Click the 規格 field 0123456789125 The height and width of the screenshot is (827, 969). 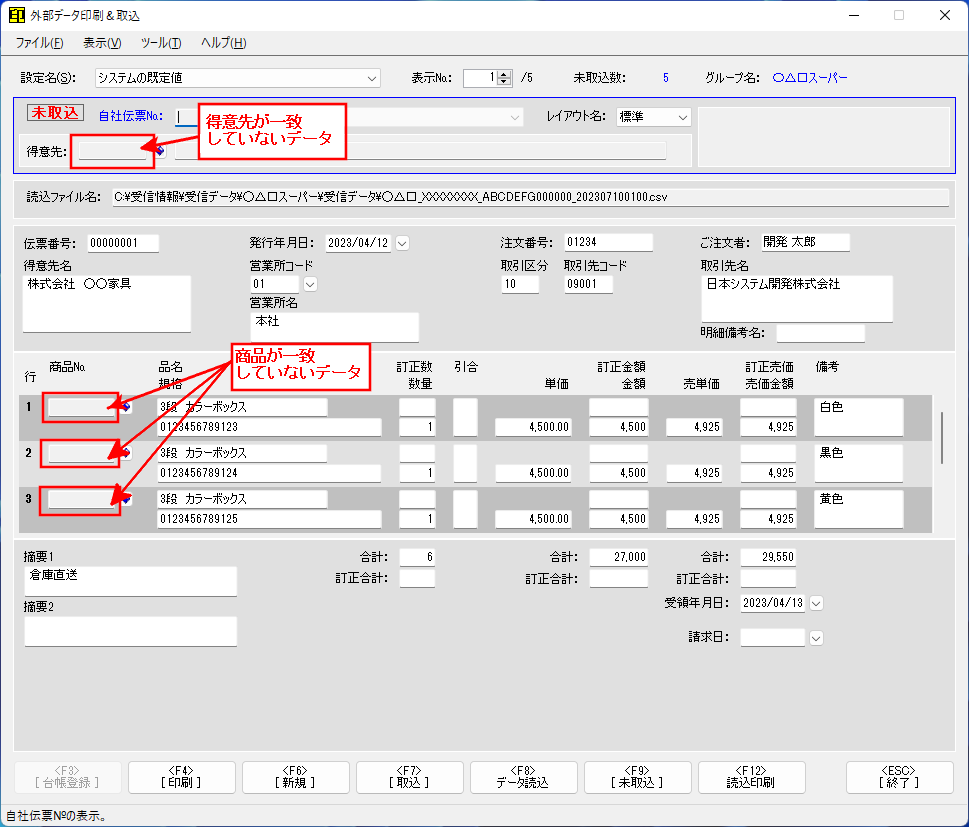point(269,519)
